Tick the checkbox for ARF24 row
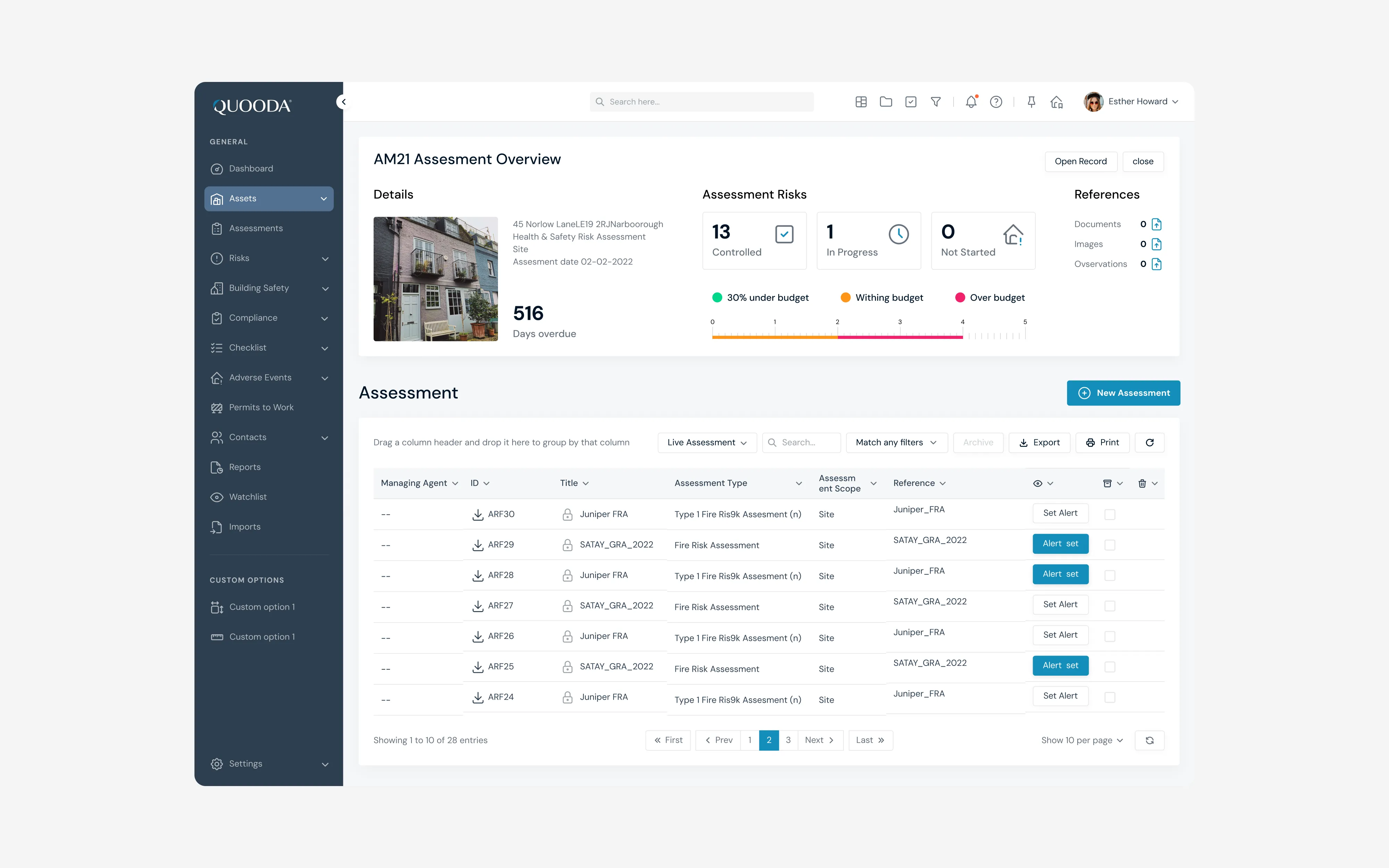Viewport: 1389px width, 868px height. pyautogui.click(x=1110, y=697)
